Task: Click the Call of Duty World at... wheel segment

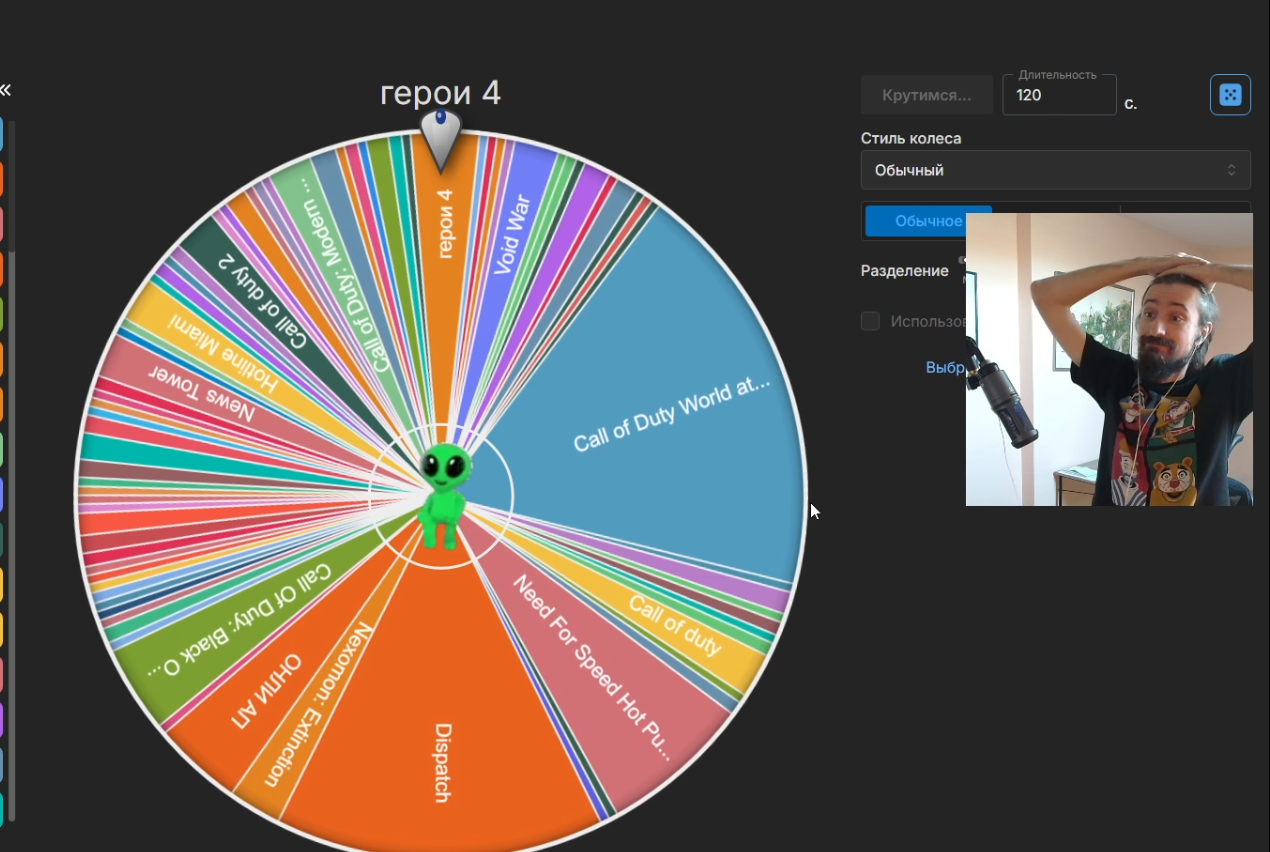Action: (x=672, y=414)
